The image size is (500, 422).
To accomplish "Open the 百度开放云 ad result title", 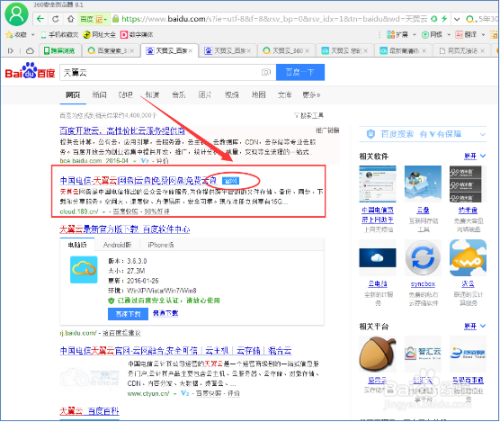I will click(122, 131).
